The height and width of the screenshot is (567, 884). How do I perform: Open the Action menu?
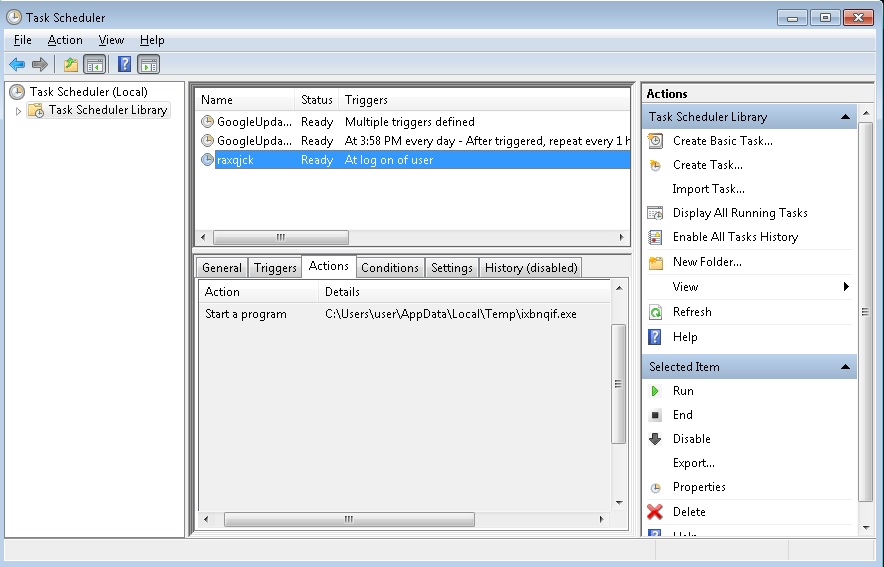click(65, 40)
